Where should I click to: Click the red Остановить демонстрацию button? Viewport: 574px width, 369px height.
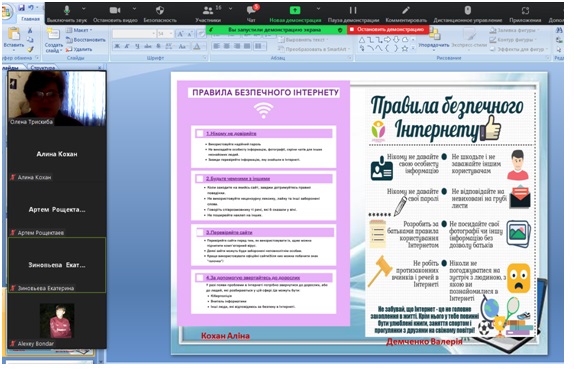[387, 30]
